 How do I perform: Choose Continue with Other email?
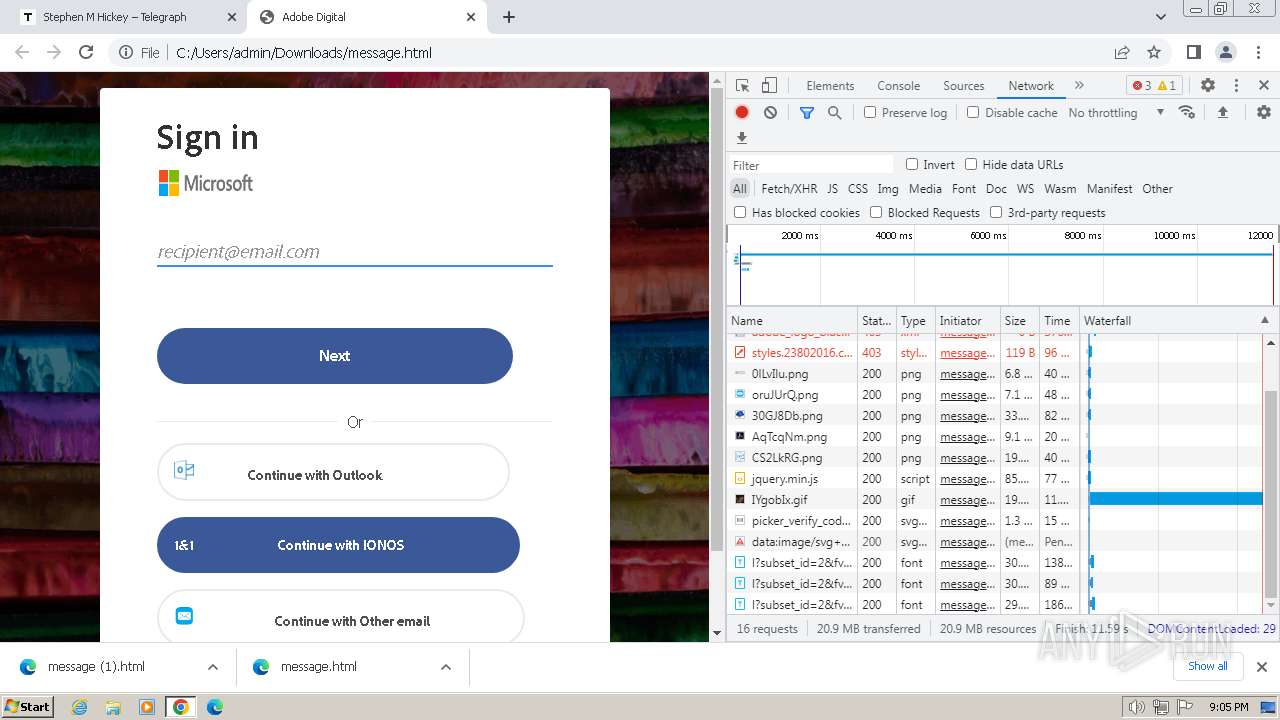click(341, 618)
